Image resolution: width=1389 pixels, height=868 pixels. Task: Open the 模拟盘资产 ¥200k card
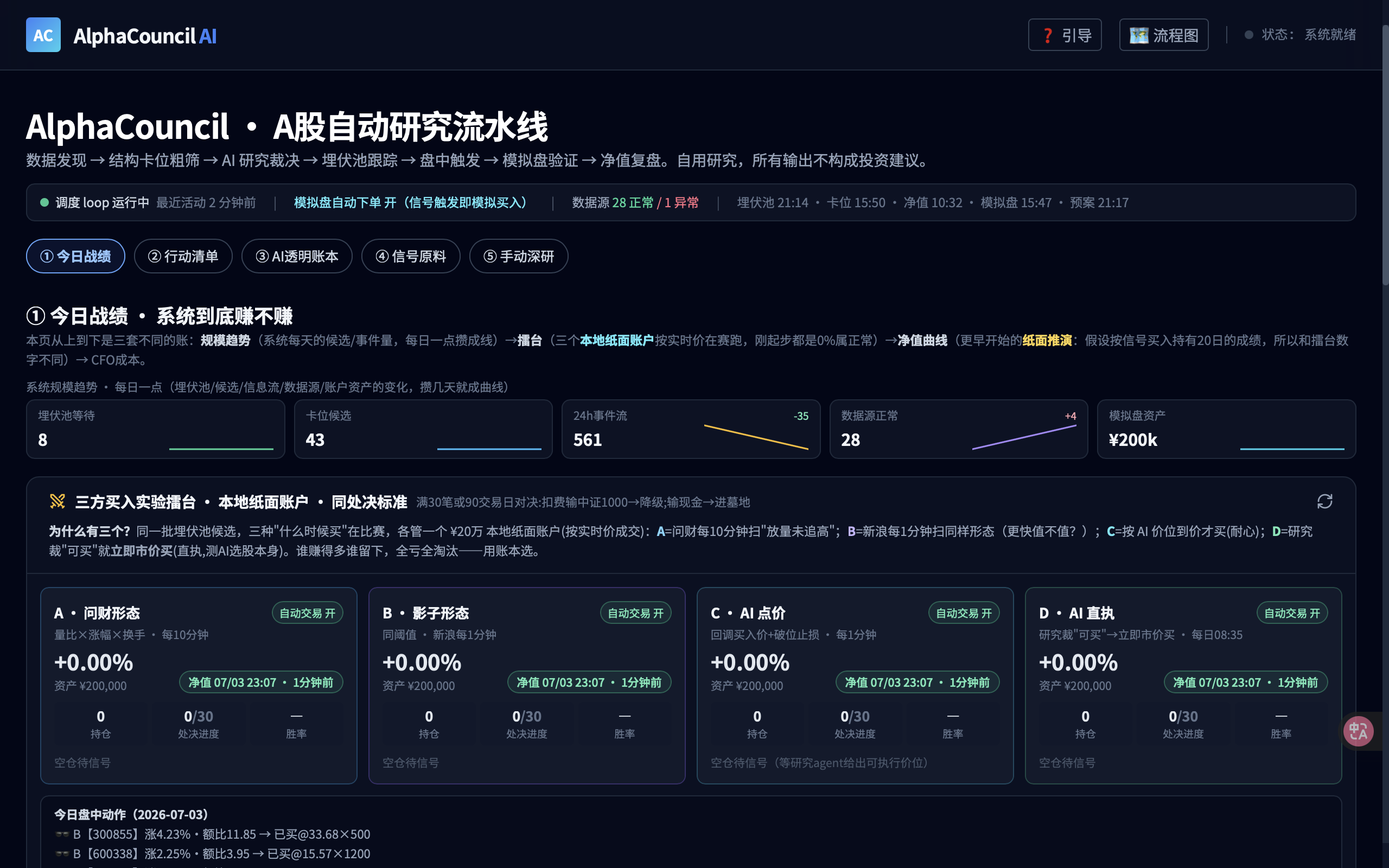(1227, 429)
